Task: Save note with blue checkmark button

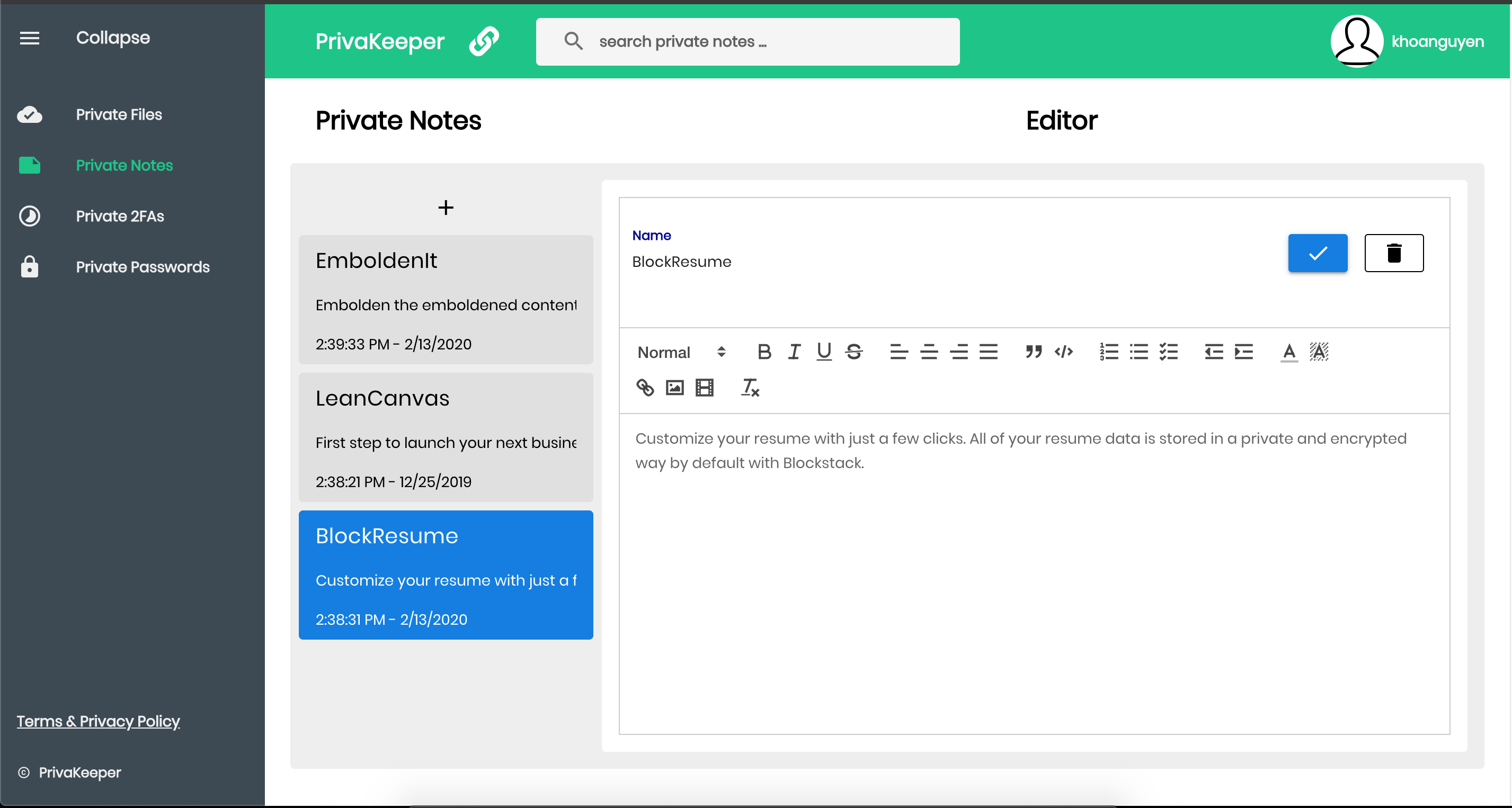Action: 1317,254
